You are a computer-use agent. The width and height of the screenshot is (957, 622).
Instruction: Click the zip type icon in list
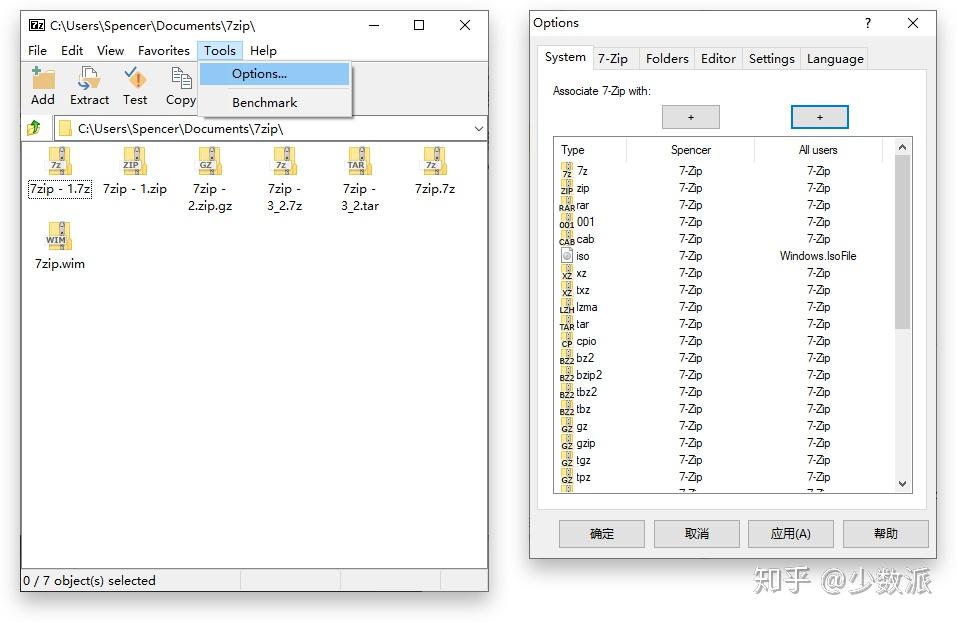pyautogui.click(x=567, y=187)
